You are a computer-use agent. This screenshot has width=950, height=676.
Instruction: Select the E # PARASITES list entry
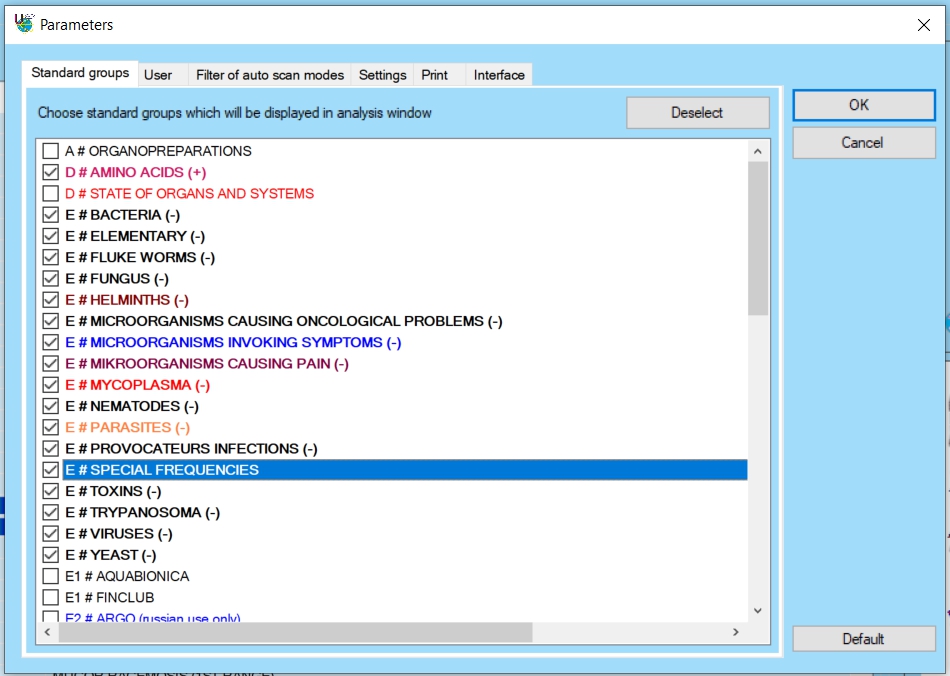[127, 428]
